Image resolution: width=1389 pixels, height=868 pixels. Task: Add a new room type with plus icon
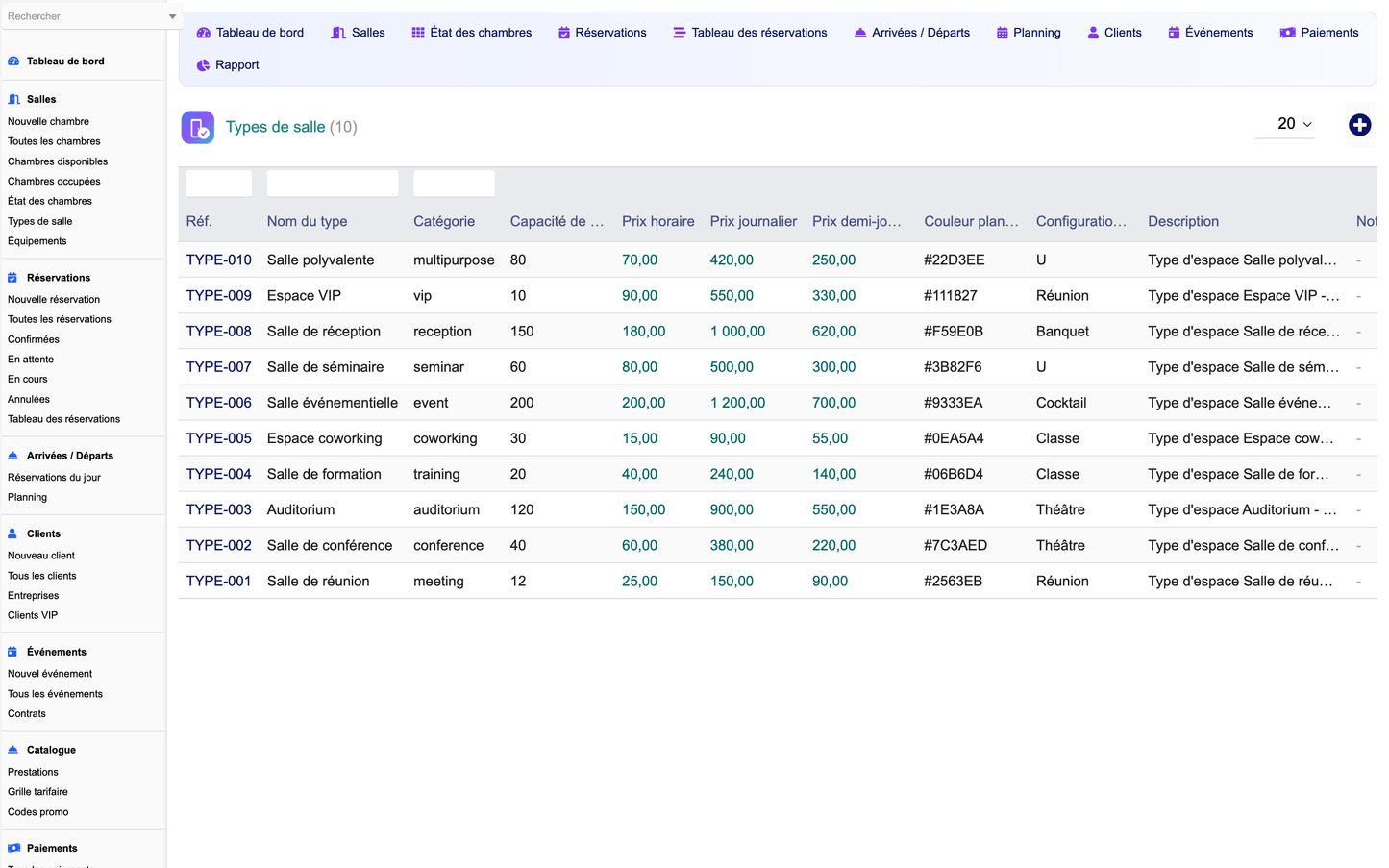(x=1359, y=125)
